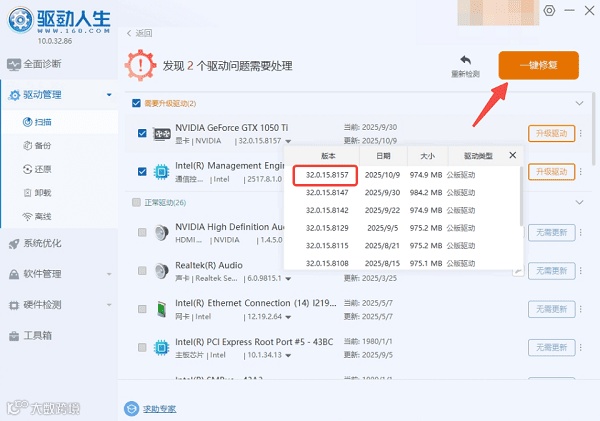
Task: Toggle 需要升级驱动(2) group checkbox
Action: pos(136,103)
